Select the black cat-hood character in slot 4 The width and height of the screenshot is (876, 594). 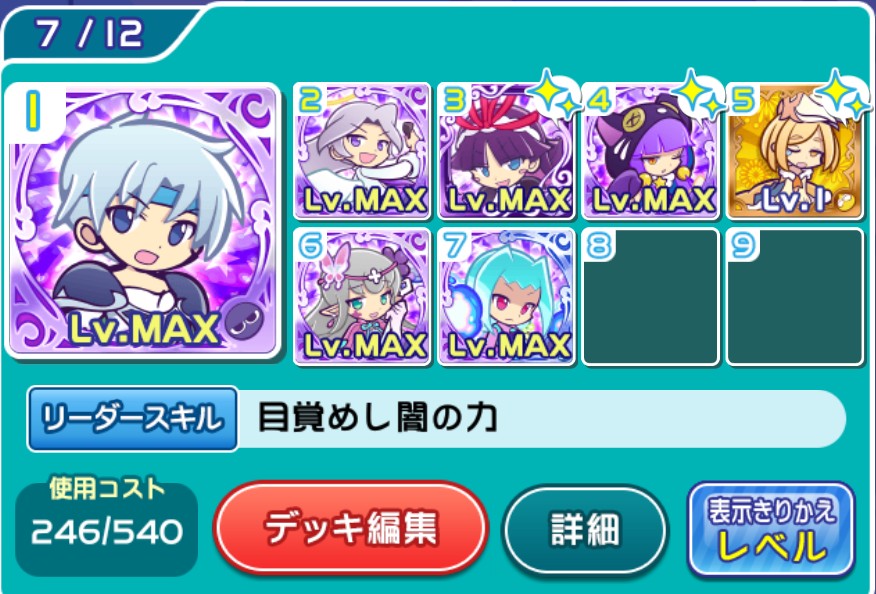pyautogui.click(x=651, y=151)
